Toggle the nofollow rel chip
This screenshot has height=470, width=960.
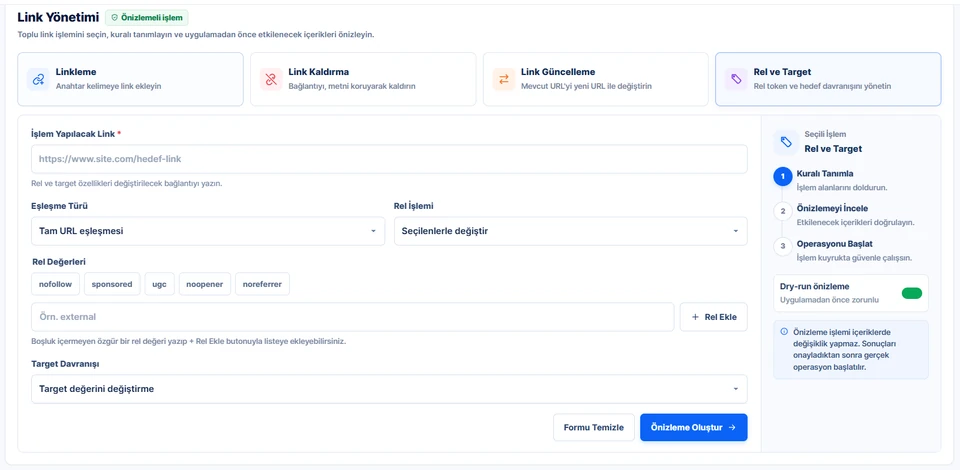(x=56, y=284)
